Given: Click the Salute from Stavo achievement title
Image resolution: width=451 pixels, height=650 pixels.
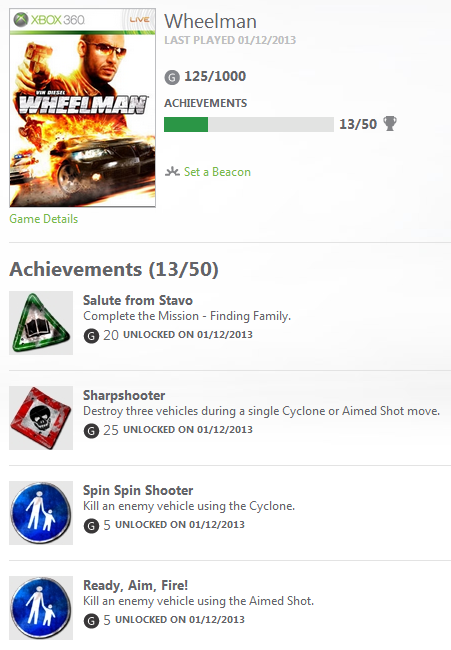Looking at the screenshot, I should pyautogui.click(x=138, y=300).
